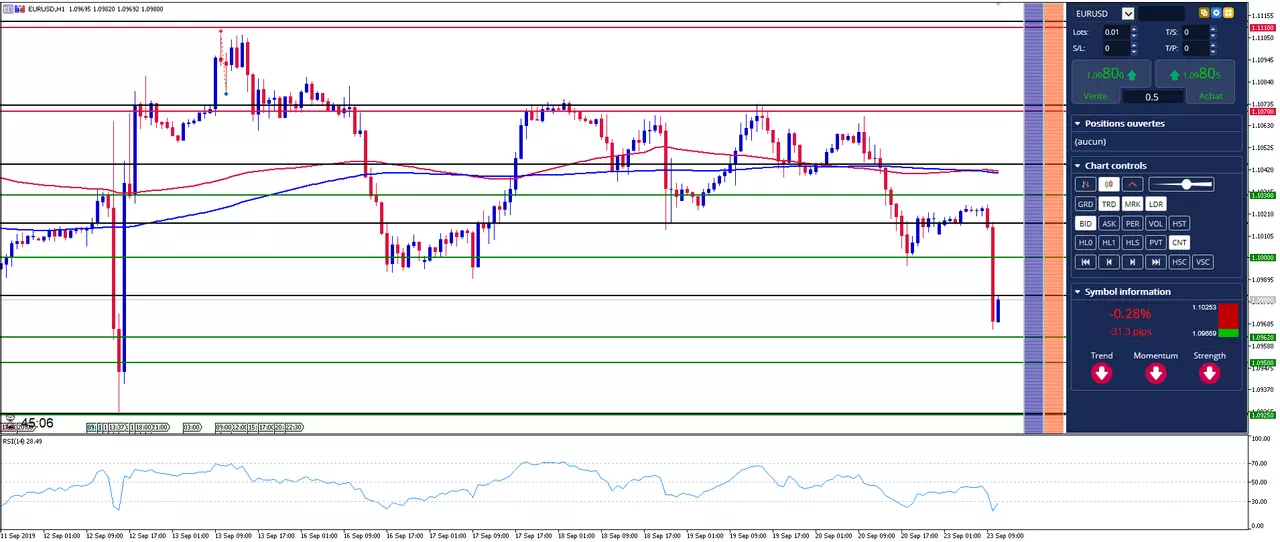Step chart one bar backward
The width and height of the screenshot is (1280, 542).
tap(1109, 262)
